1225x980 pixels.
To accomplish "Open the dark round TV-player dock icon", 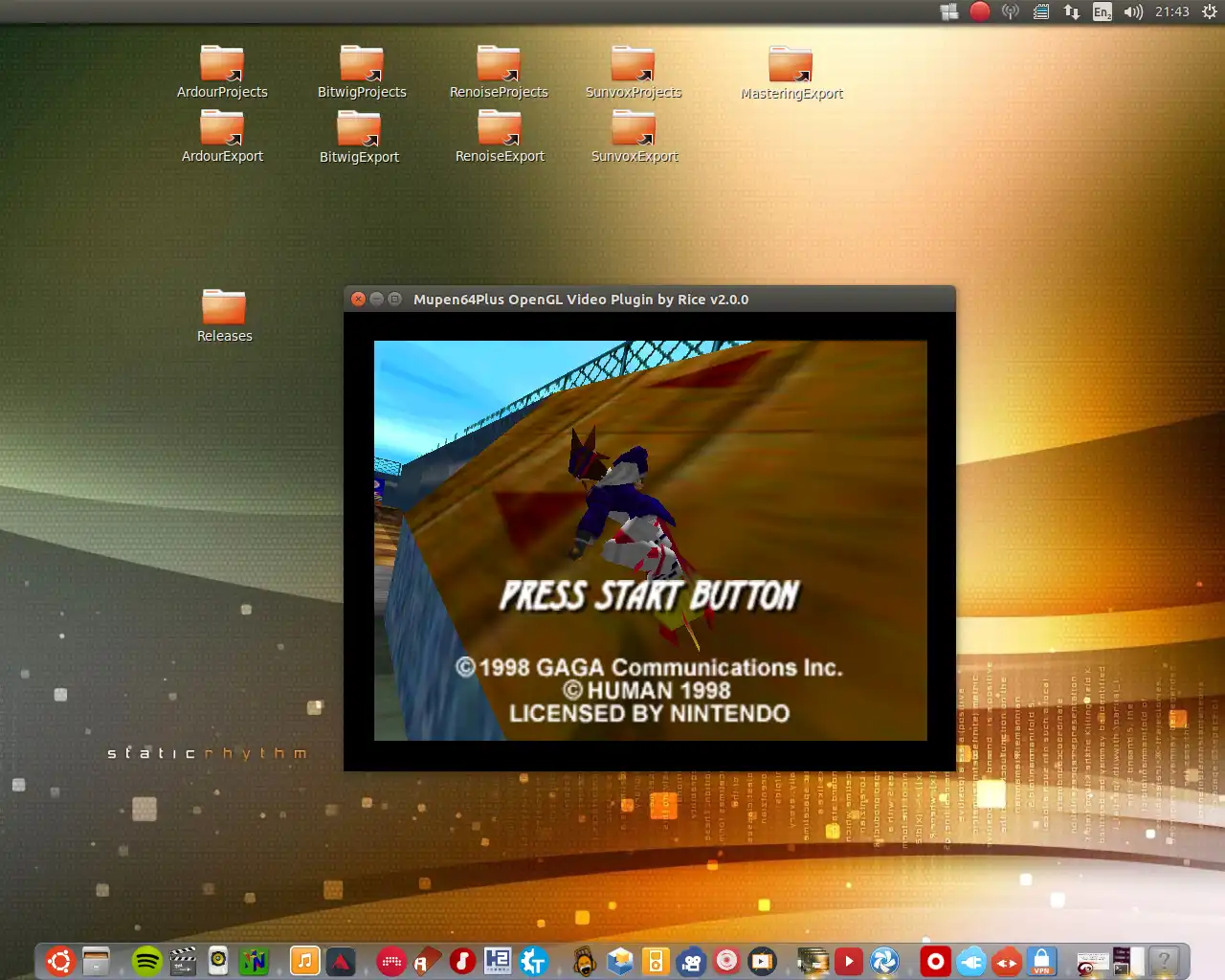I will [763, 961].
